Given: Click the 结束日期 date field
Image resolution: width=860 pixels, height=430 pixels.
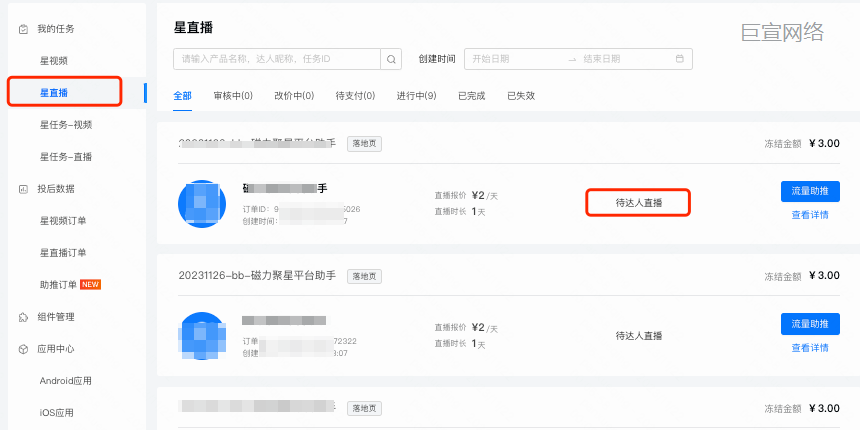Looking at the screenshot, I should click(602, 59).
